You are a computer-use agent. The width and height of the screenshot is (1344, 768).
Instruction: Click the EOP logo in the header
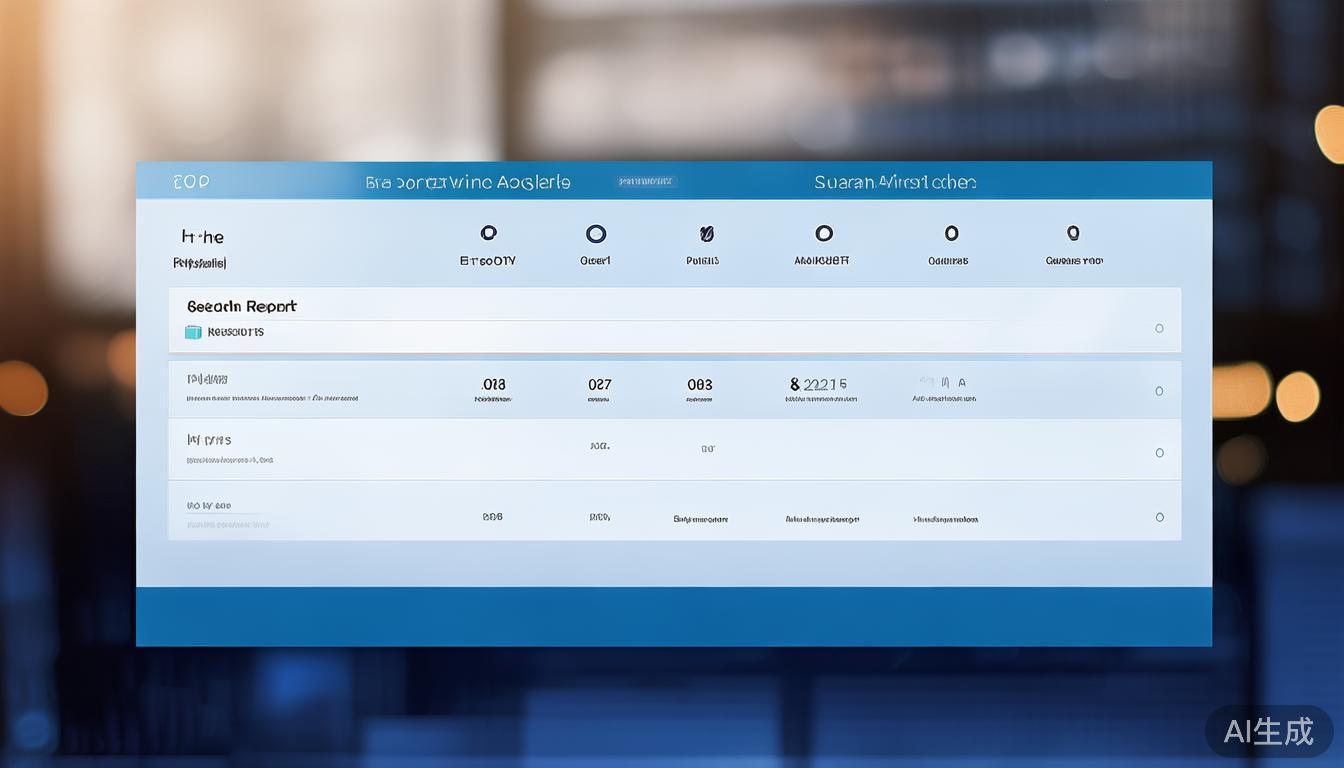[x=191, y=182]
